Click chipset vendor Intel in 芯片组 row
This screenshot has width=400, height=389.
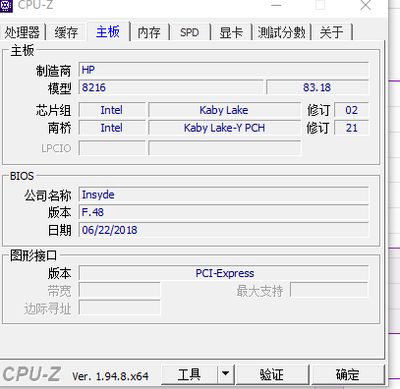pyautogui.click(x=112, y=110)
